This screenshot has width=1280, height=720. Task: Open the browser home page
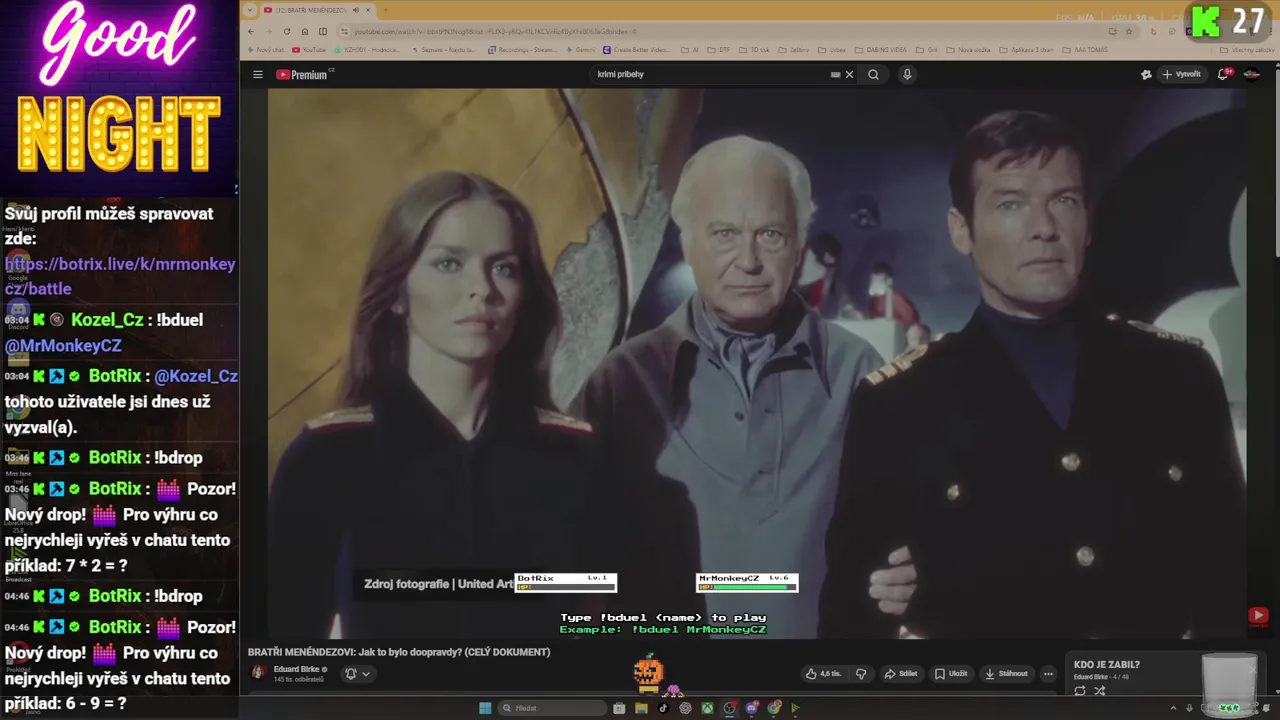[x=305, y=31]
